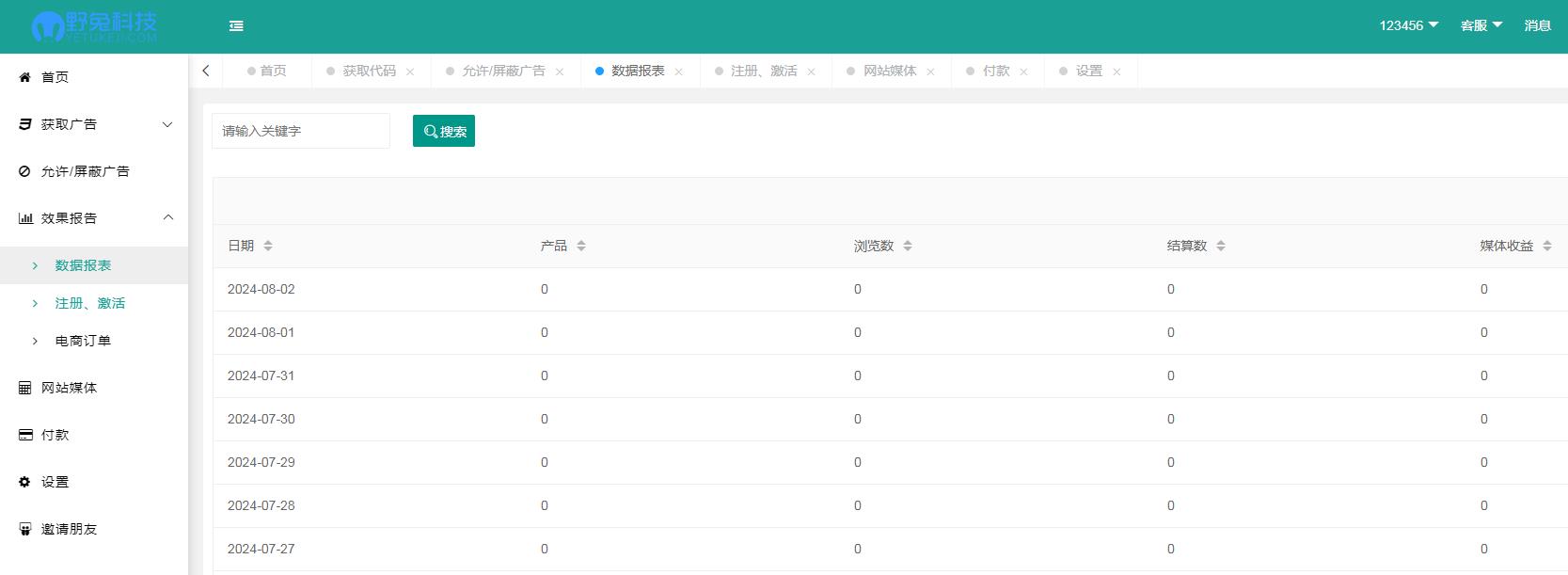Switch to the 网站媒体 tab
The width and height of the screenshot is (1568, 575).
click(x=890, y=71)
